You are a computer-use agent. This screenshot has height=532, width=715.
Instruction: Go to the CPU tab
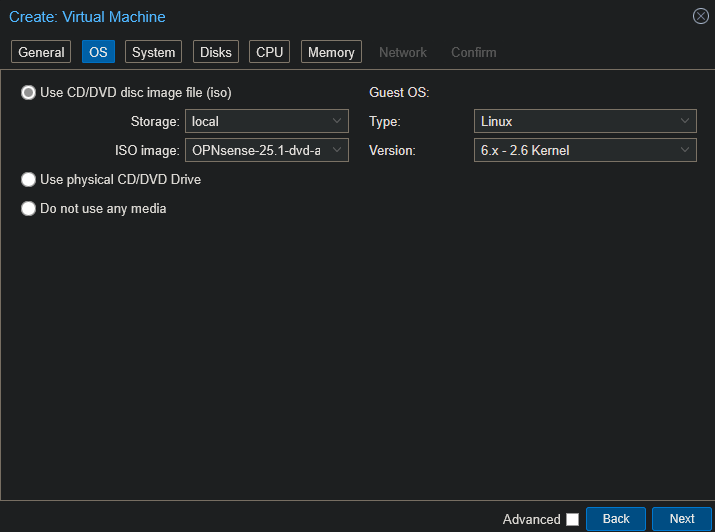[269, 52]
